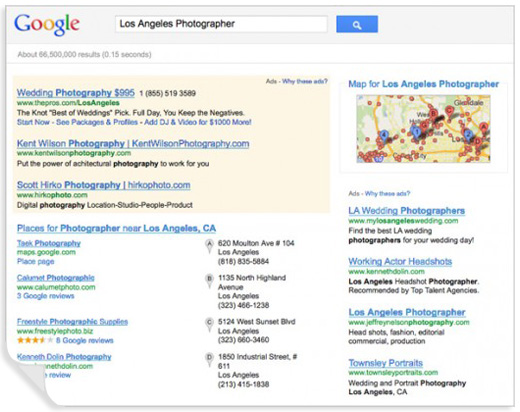Click the www.kentwilsonphotography.com URL
The height and width of the screenshot is (412, 520).
pyautogui.click(x=74, y=153)
